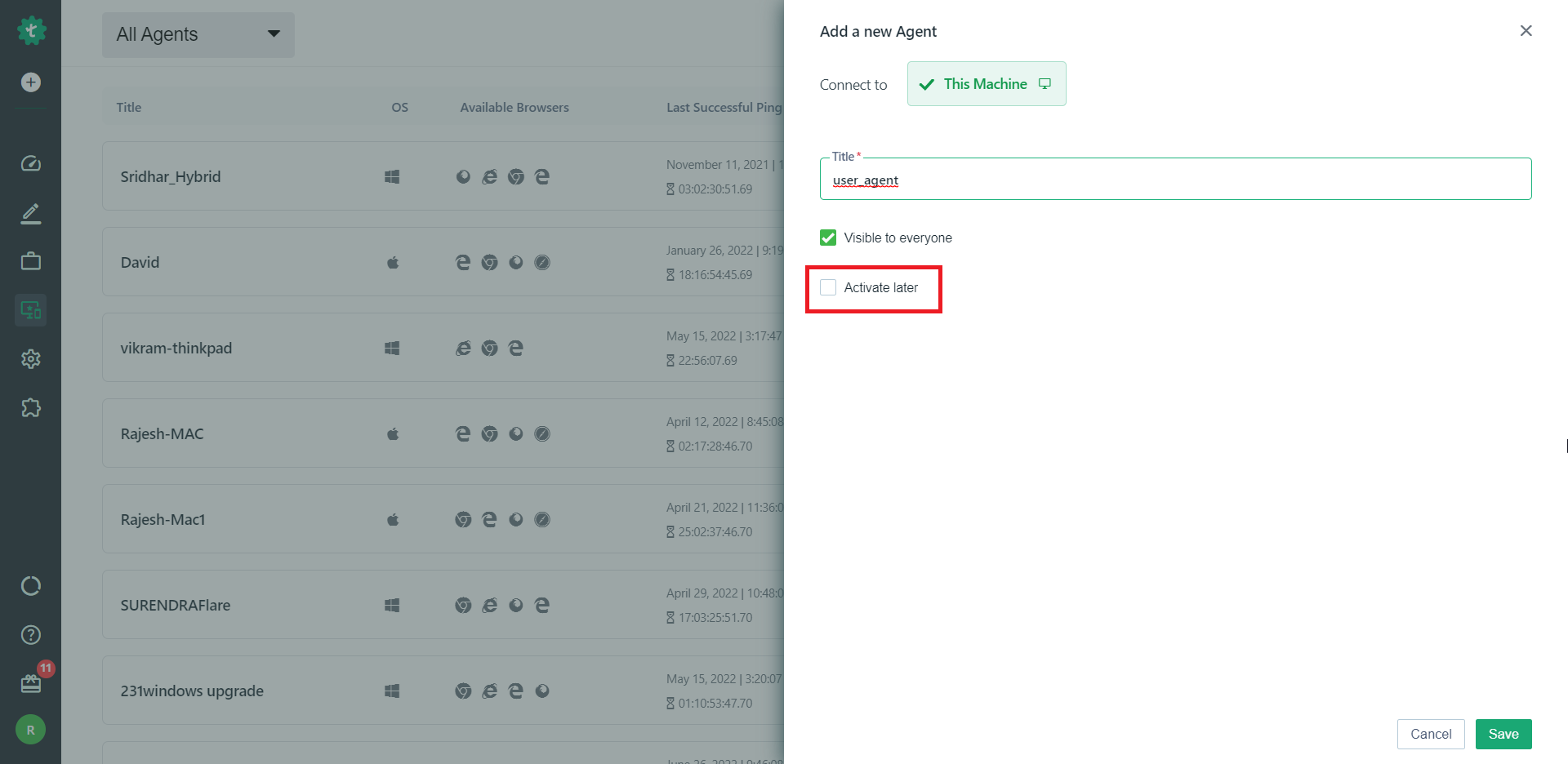The width and height of the screenshot is (1568, 764).
Task: Click the Safari icon in Rajesh-MAC row
Action: pyautogui.click(x=542, y=433)
